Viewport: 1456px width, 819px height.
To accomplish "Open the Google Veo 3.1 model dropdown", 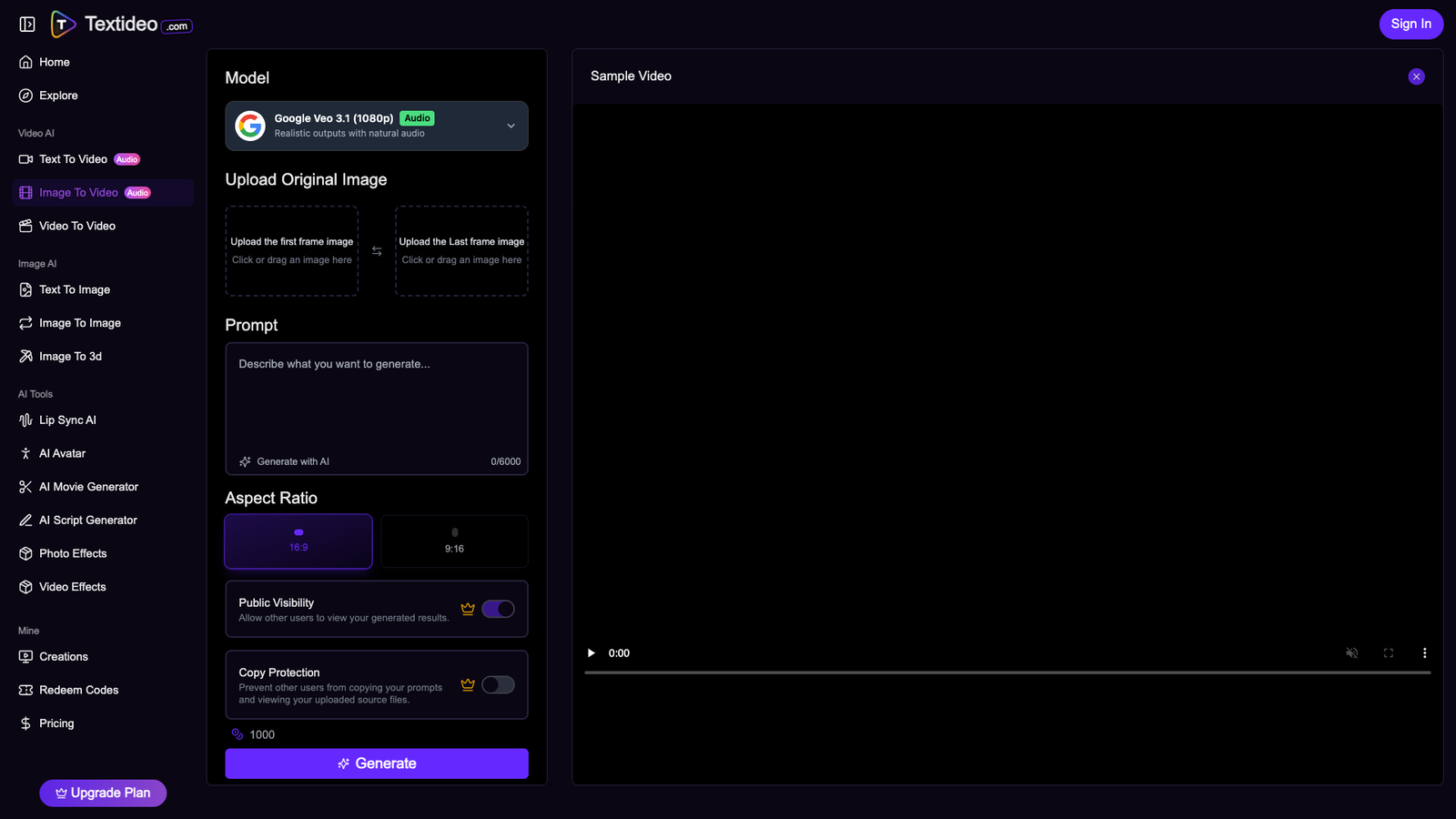I will tap(377, 126).
